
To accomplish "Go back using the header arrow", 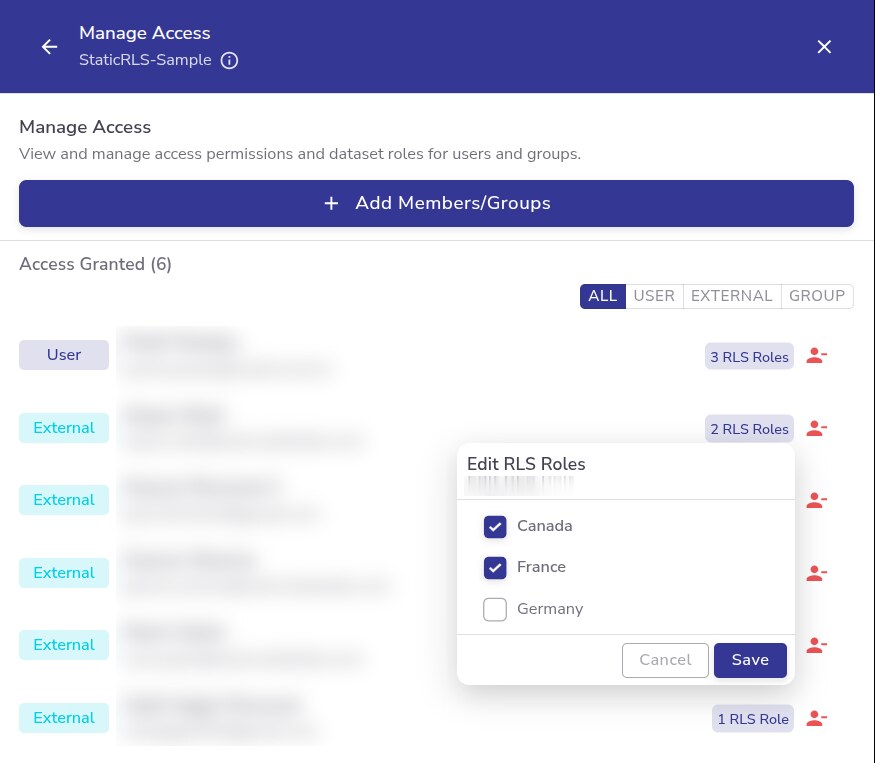I will coord(50,46).
